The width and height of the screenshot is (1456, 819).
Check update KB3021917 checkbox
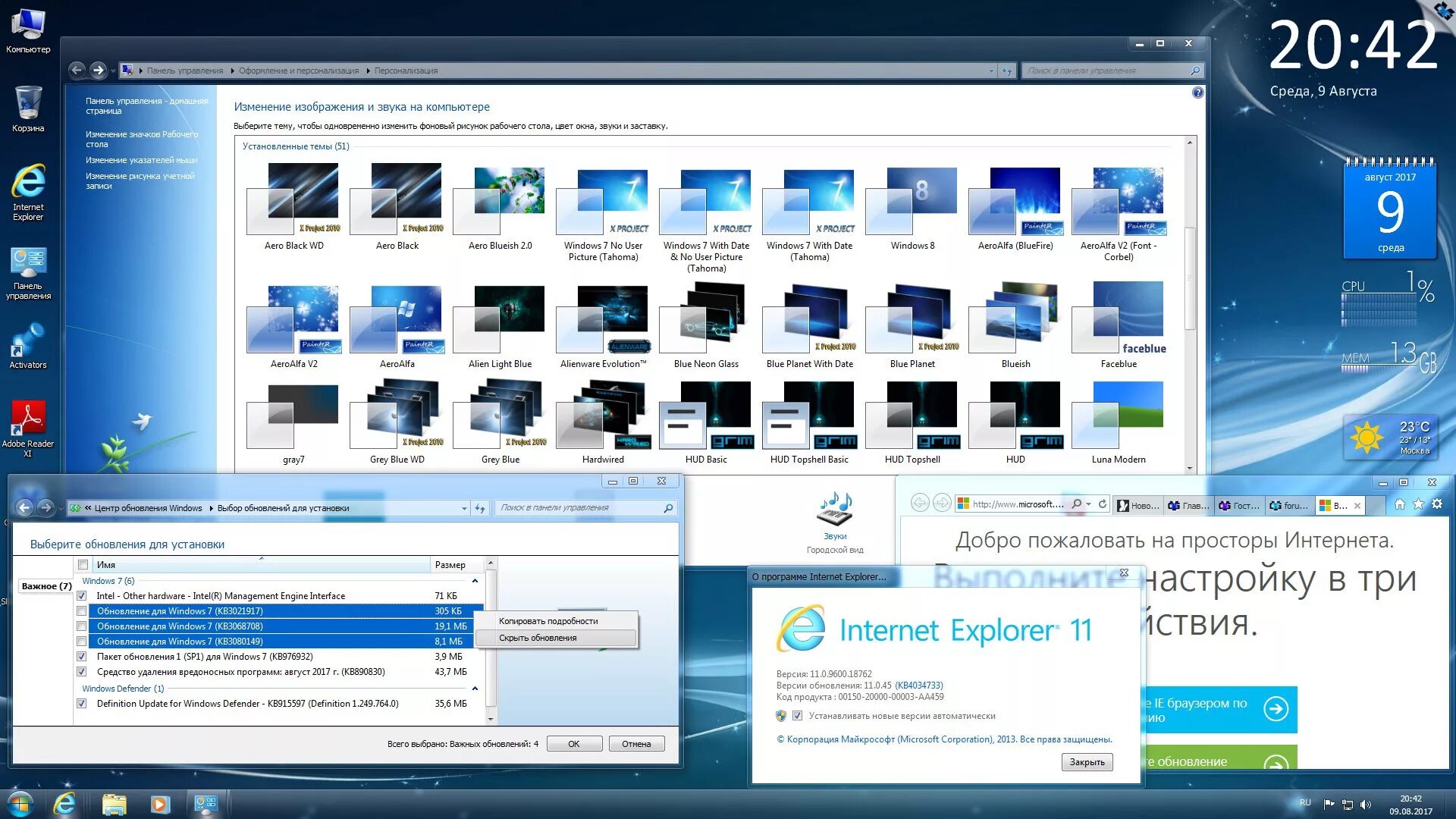(81, 611)
